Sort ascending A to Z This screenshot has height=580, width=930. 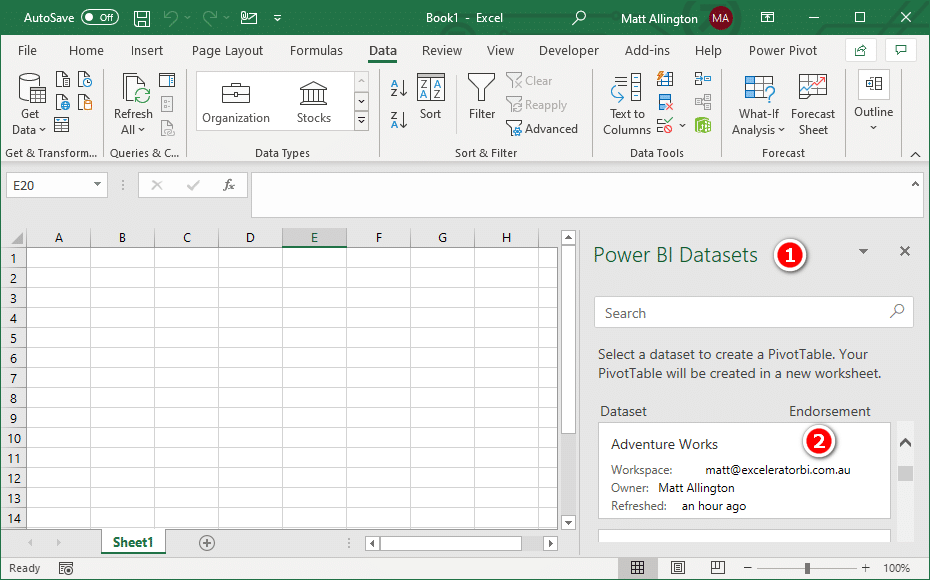[399, 88]
